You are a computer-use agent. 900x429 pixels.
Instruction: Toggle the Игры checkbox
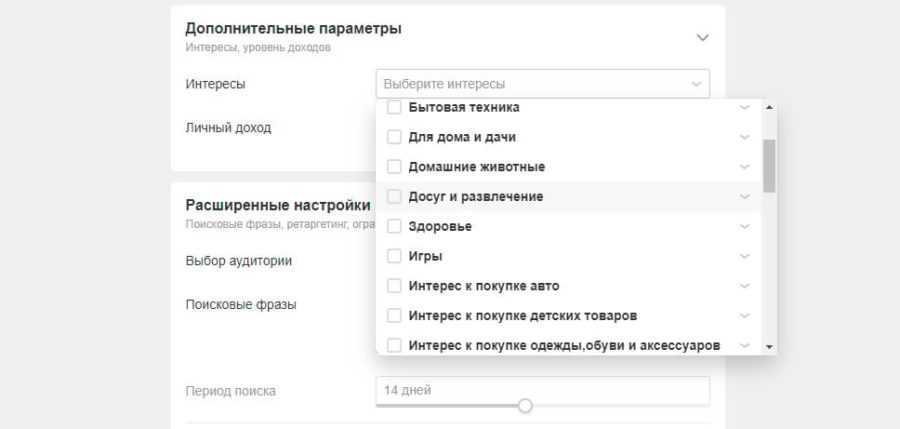tap(394, 256)
